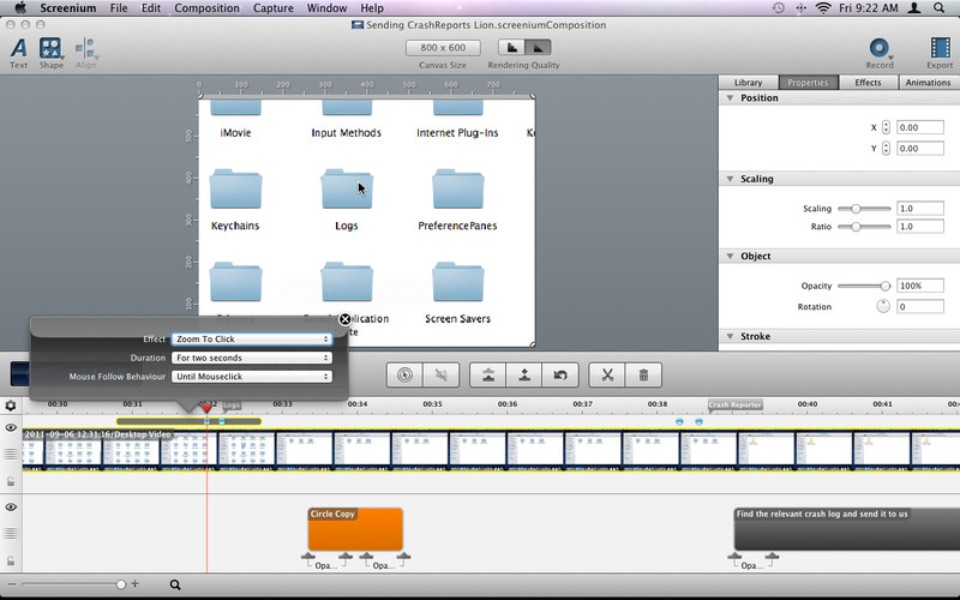Open the Mouse Follow Behaviour dropdown
The height and width of the screenshot is (600, 960).
pyautogui.click(x=252, y=377)
